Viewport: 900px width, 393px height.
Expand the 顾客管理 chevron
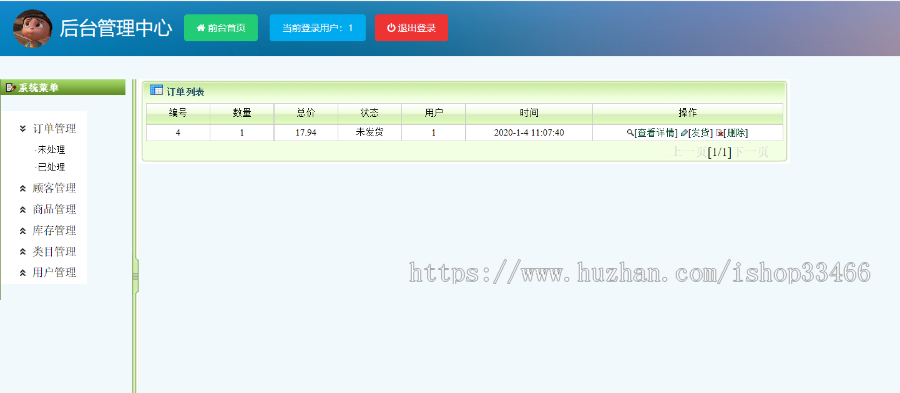tap(23, 188)
